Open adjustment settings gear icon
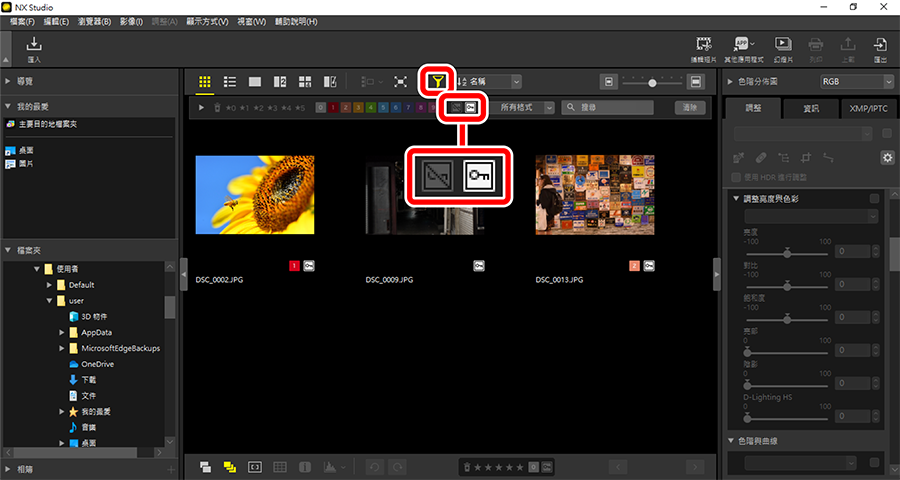This screenshot has height=480, width=900. coord(887,157)
